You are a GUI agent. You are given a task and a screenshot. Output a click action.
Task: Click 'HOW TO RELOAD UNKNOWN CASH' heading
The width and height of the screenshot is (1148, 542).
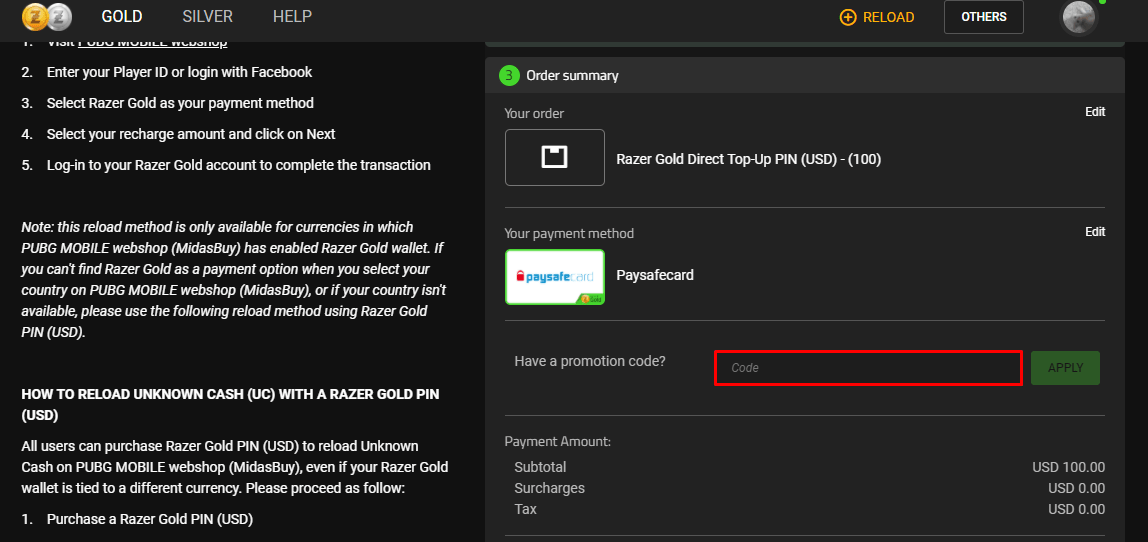coord(231,404)
